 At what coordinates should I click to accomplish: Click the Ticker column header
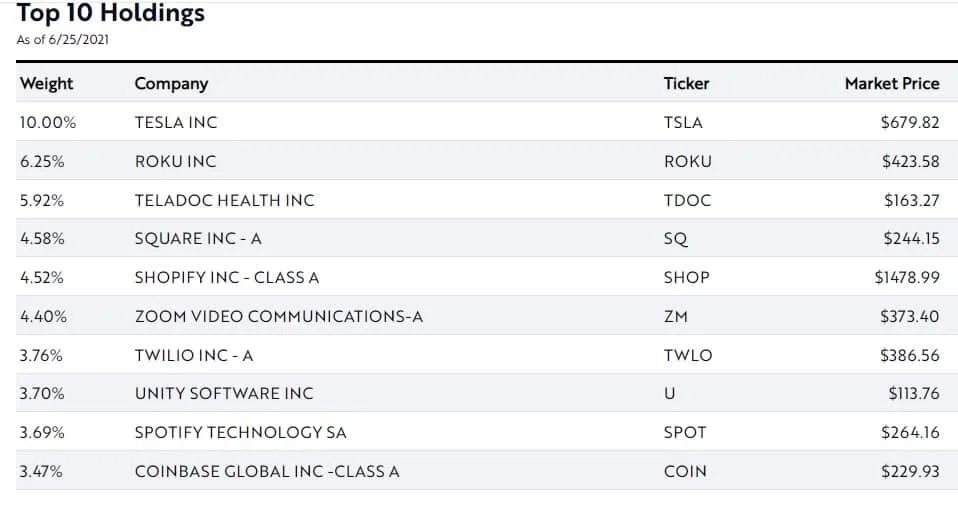pyautogui.click(x=686, y=84)
